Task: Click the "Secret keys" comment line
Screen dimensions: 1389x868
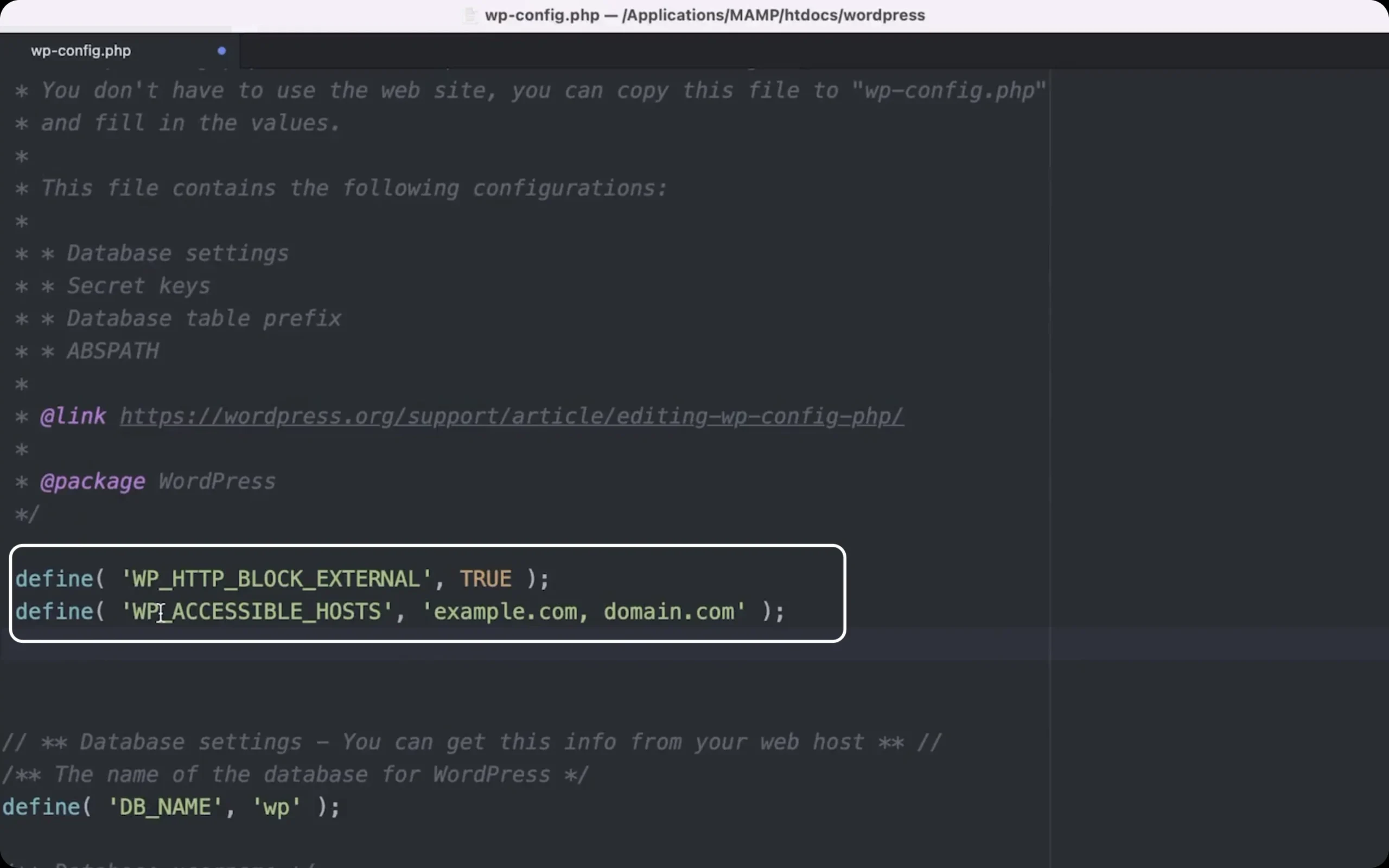Action: pyautogui.click(x=113, y=286)
